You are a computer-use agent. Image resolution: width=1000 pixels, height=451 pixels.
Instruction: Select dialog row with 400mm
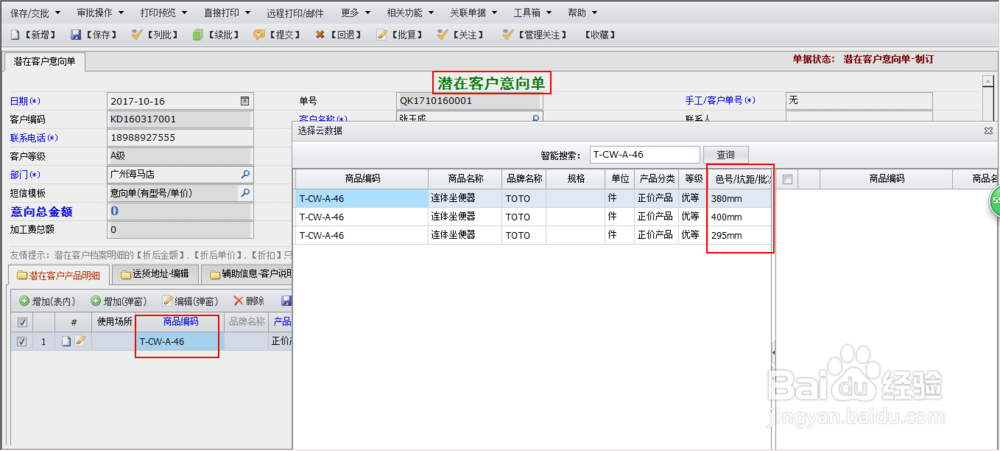(533, 217)
